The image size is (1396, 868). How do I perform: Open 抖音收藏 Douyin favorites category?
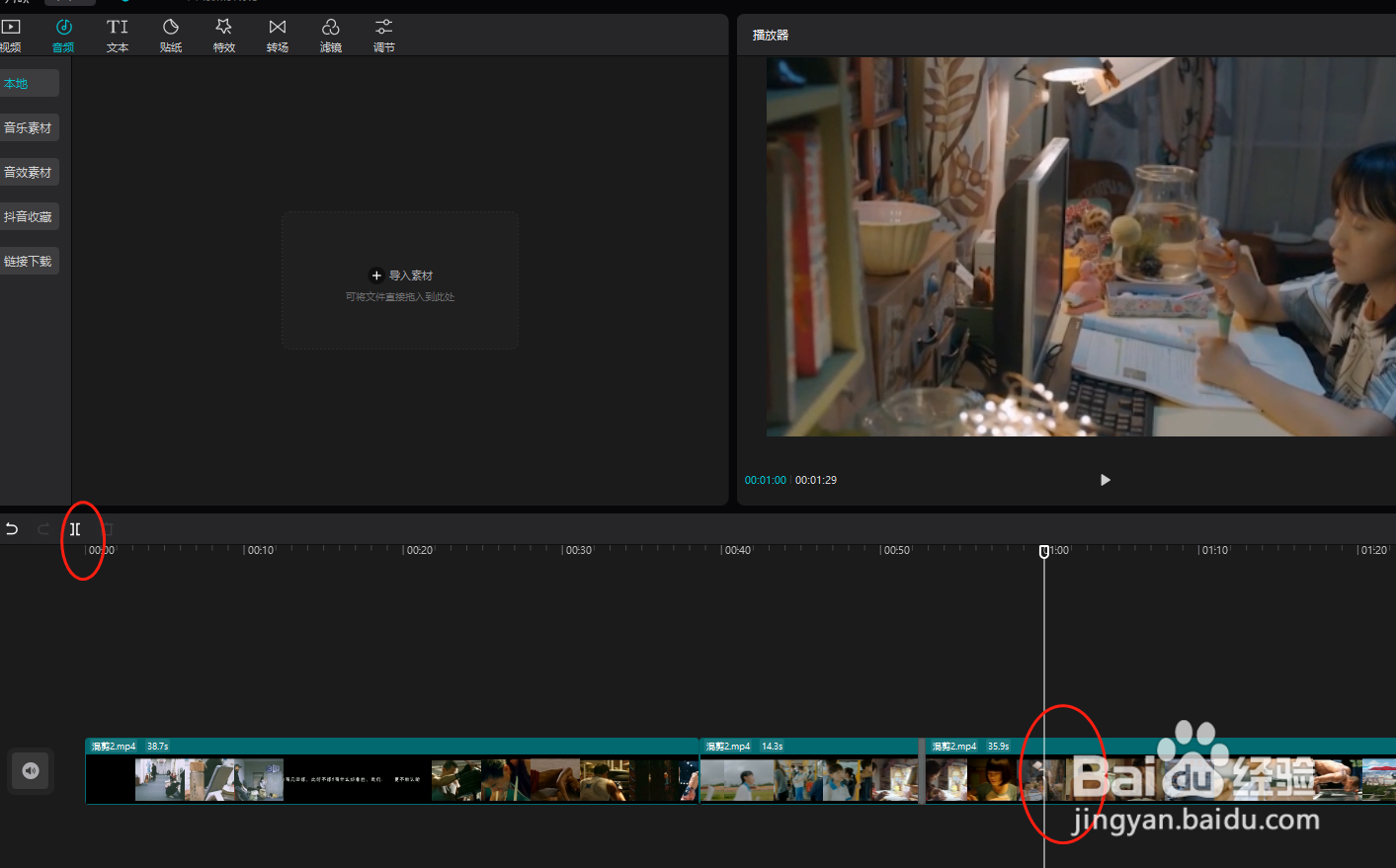(29, 216)
